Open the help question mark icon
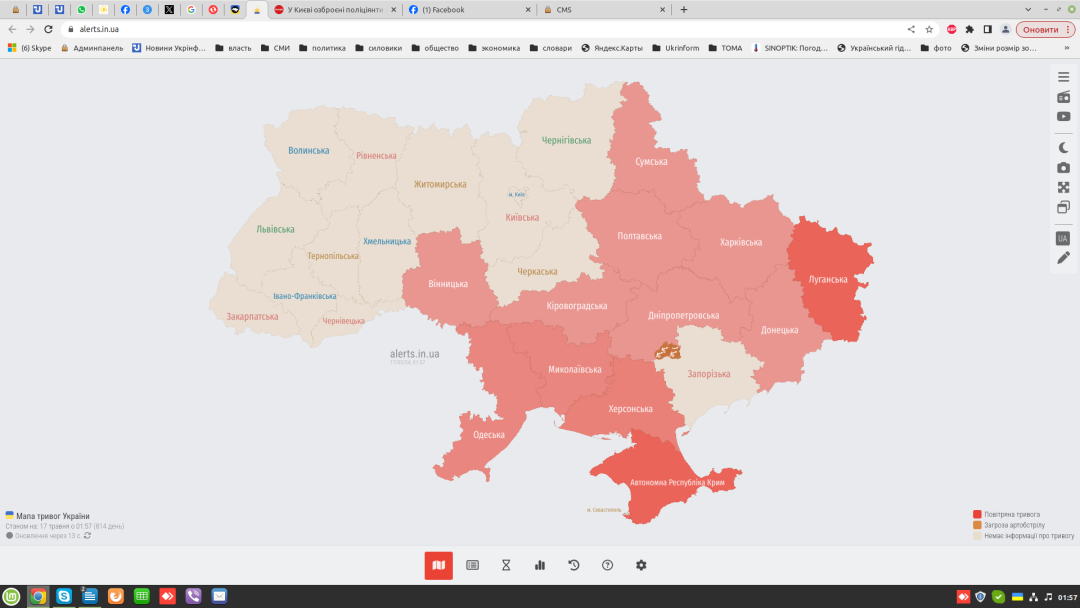Viewport: 1080px width, 608px height. point(607,565)
